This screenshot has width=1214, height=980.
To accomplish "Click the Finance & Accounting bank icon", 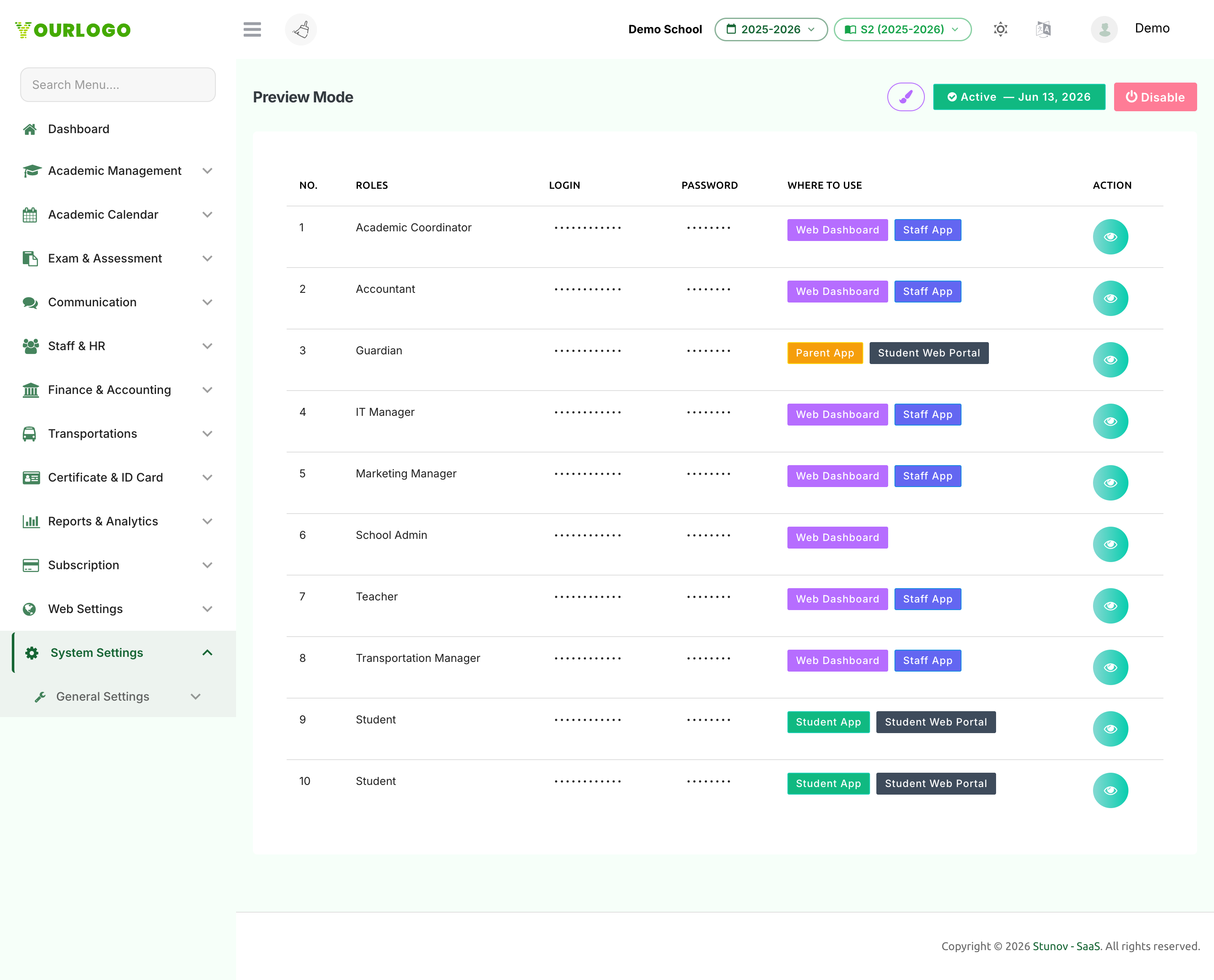I will (x=30, y=390).
